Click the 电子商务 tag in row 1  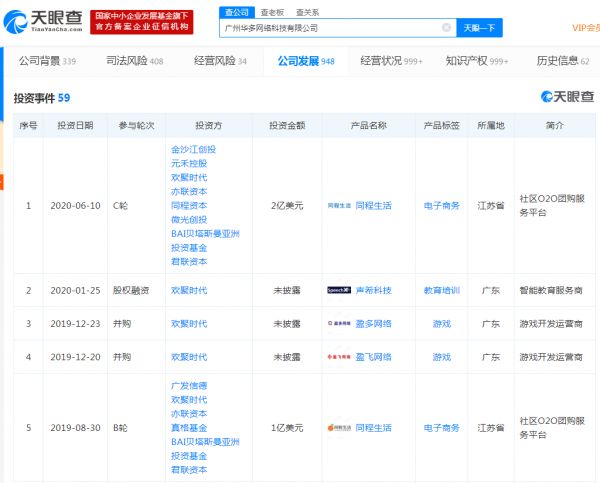441,205
